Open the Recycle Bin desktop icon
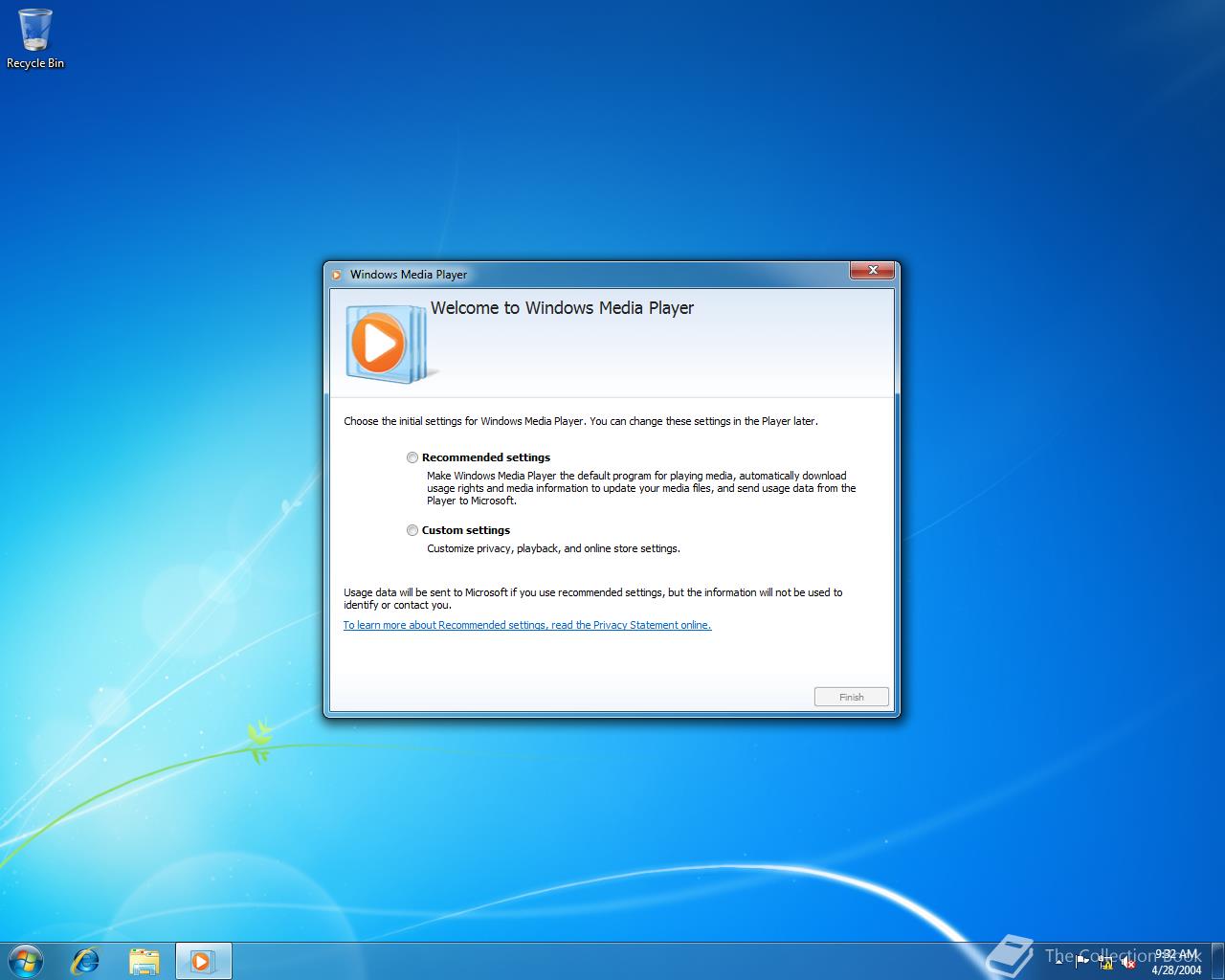Screen dimensions: 1225x980 point(35,38)
